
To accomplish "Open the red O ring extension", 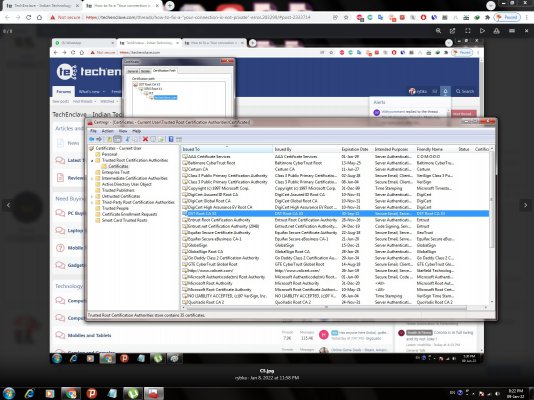I will [423, 17].
